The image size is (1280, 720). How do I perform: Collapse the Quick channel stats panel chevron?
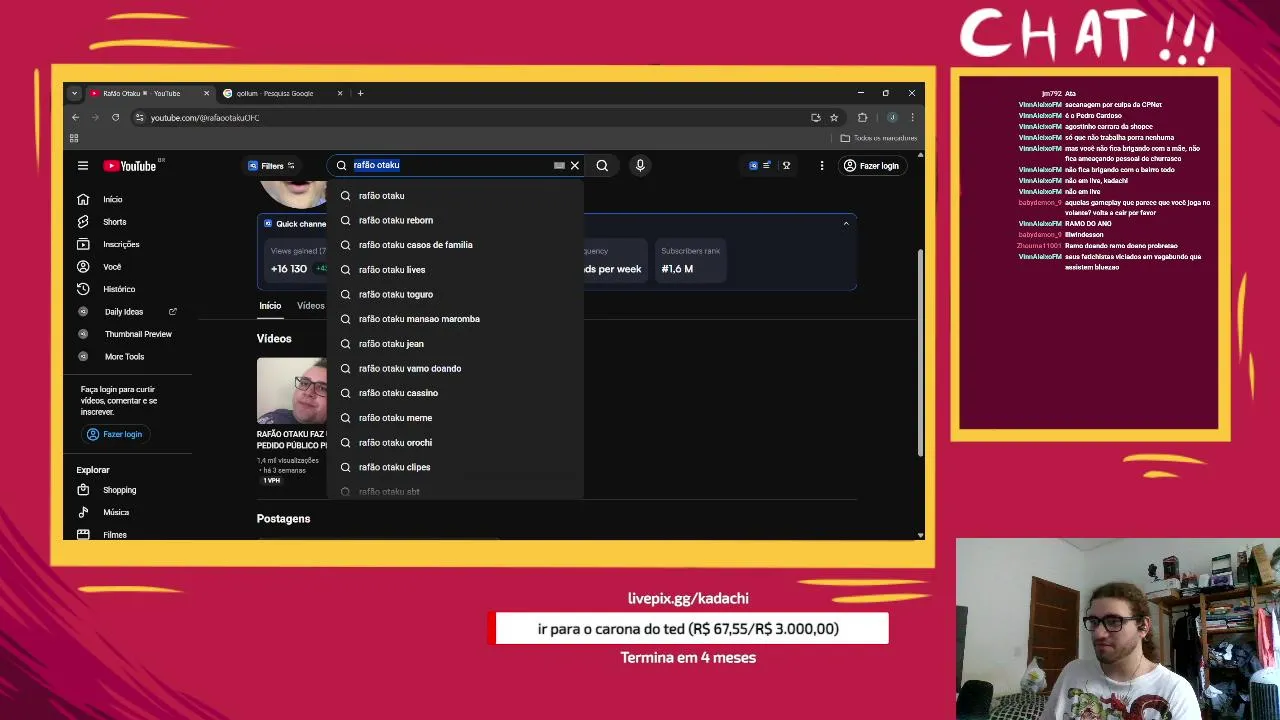point(846,224)
